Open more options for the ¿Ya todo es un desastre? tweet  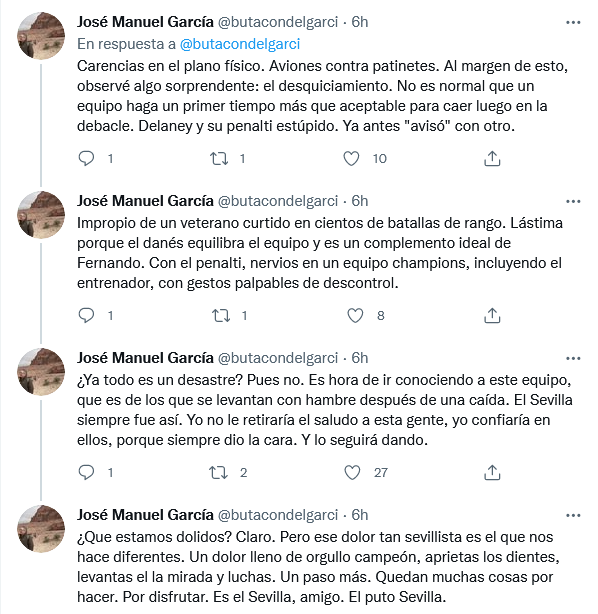click(x=573, y=358)
